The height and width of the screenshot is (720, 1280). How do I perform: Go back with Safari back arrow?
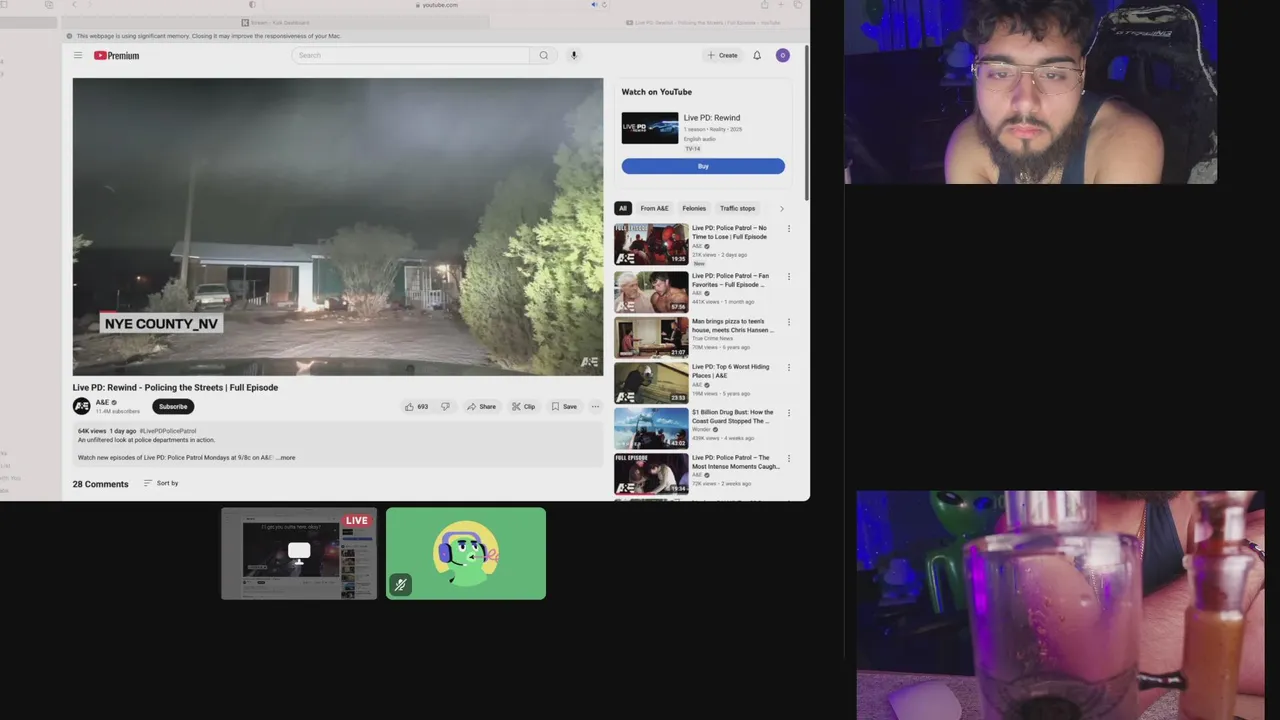pos(74,5)
